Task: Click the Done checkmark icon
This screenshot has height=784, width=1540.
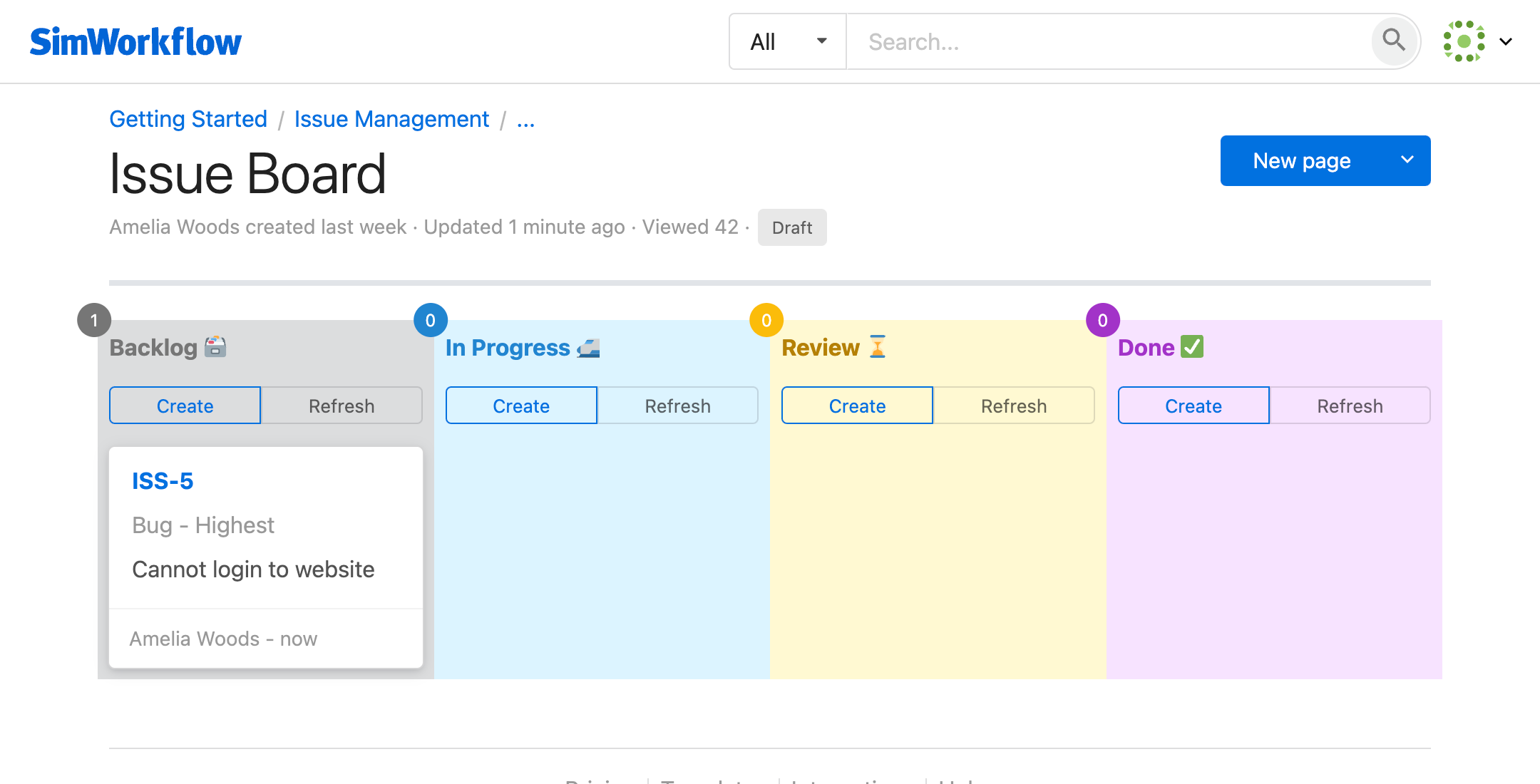Action: (1192, 346)
